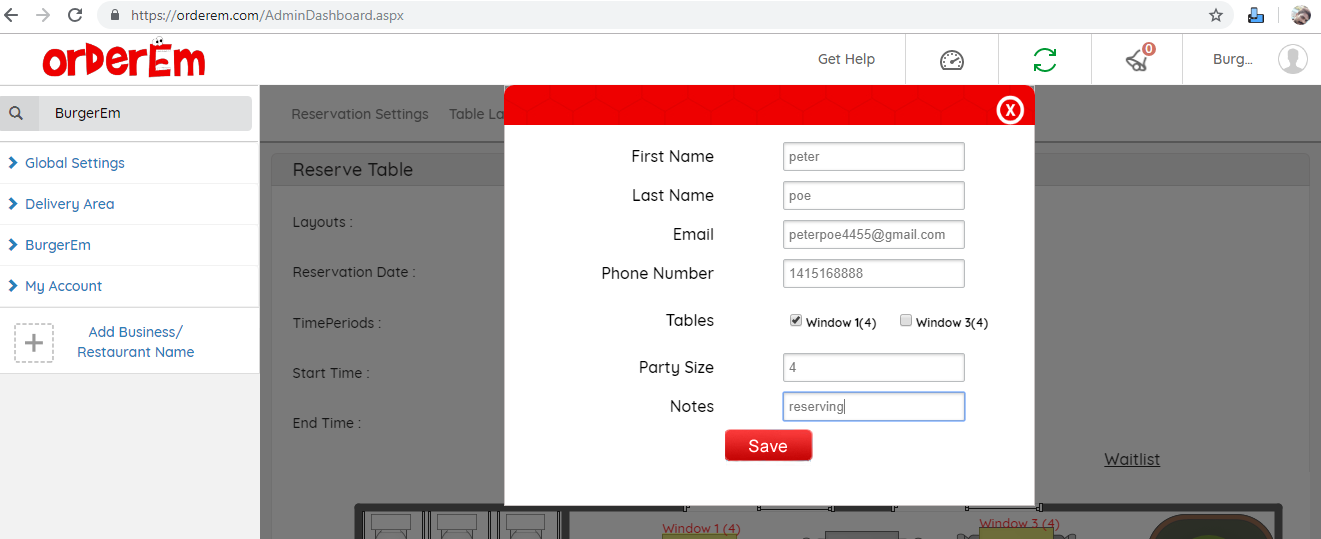Click the green refresh sync icon
The width and height of the screenshot is (1321, 539).
pyautogui.click(x=1044, y=60)
